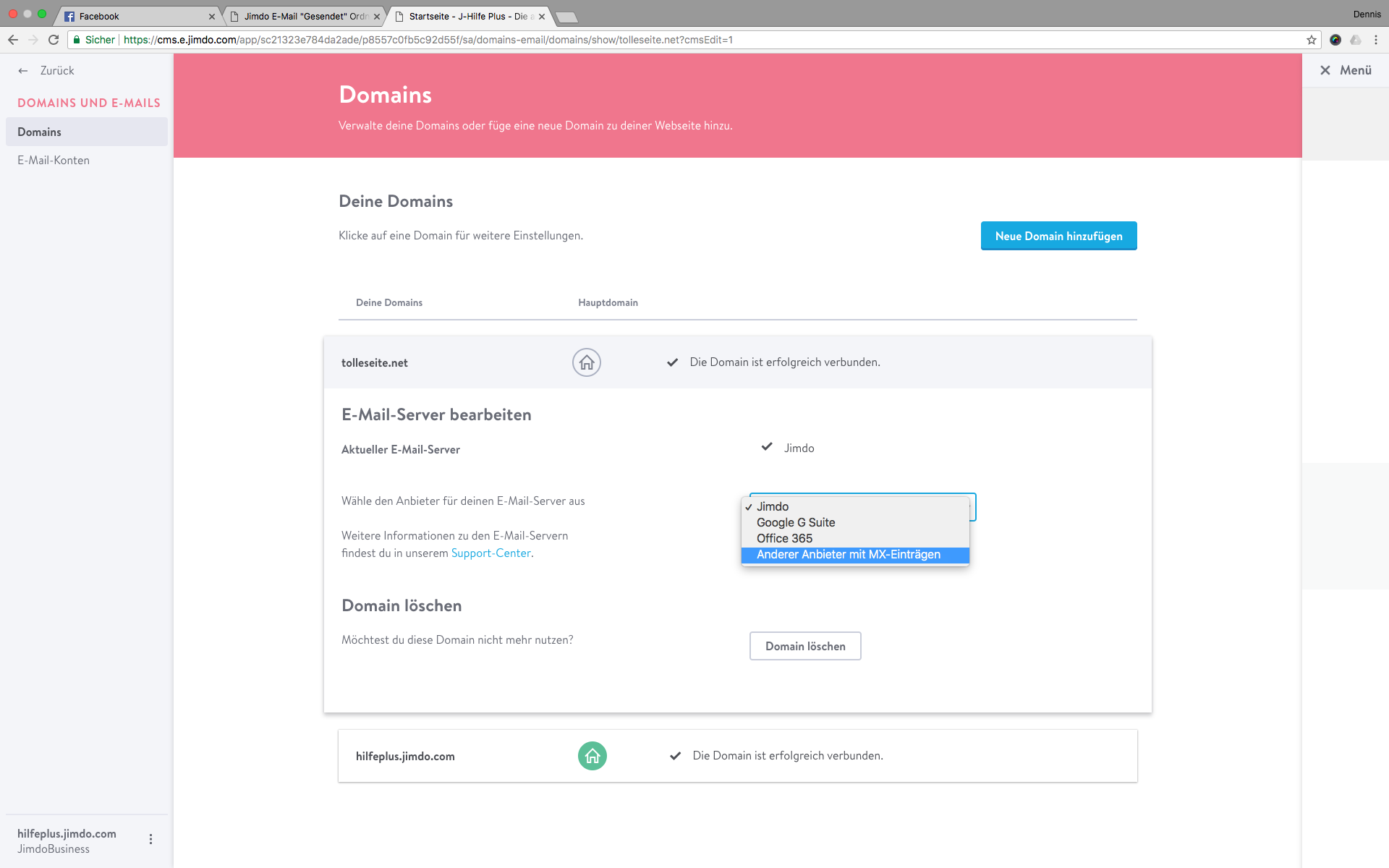
Task: Open the three-dot options for hilfeplus.jimdo.com
Action: pyautogui.click(x=150, y=839)
